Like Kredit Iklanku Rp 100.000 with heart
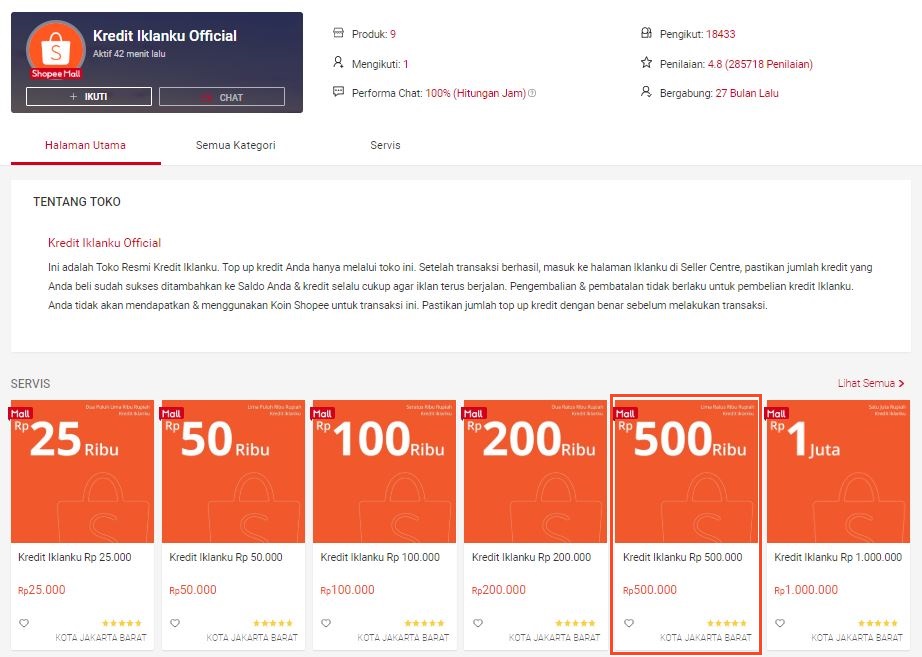 click(x=326, y=623)
